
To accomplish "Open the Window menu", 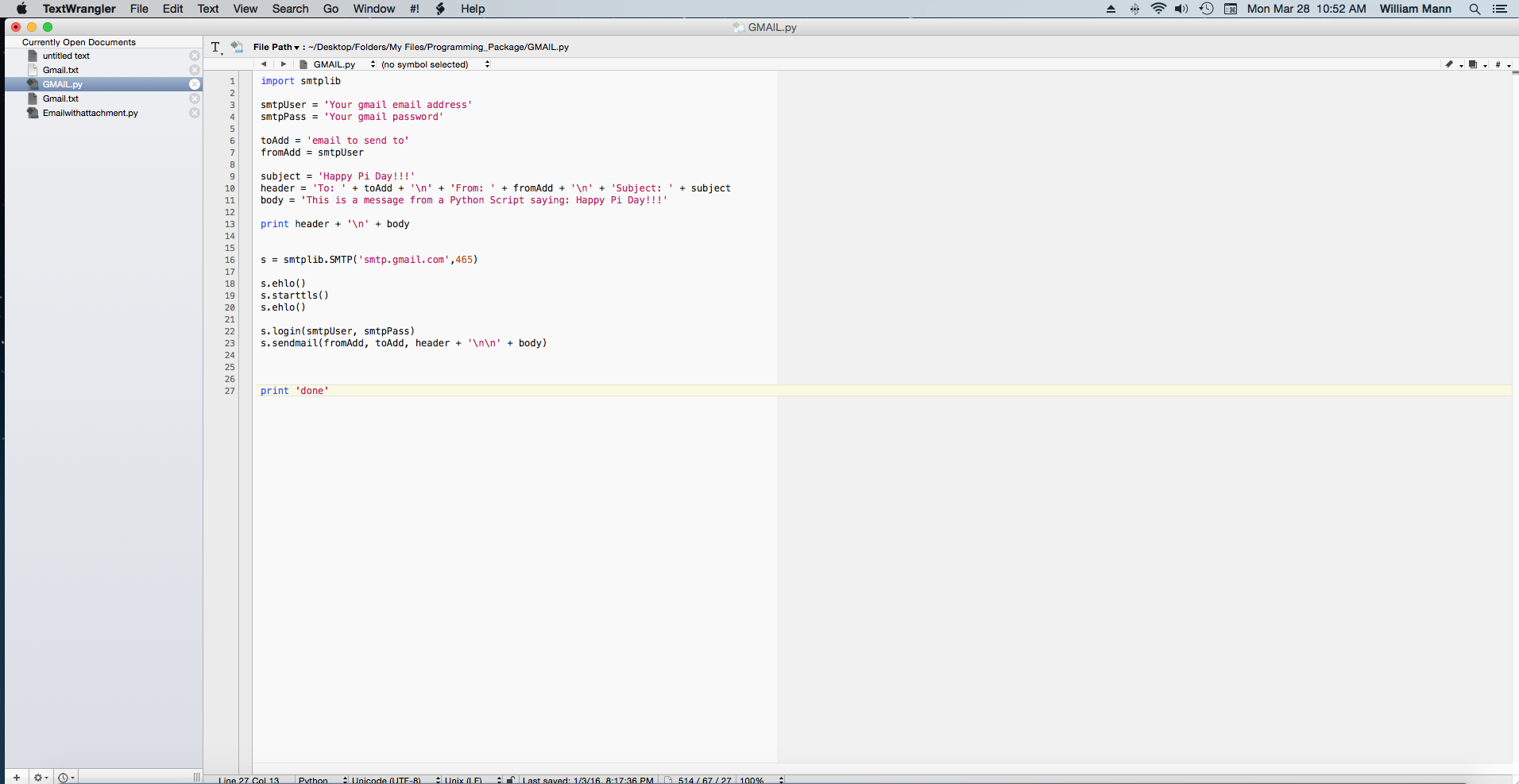I will click(373, 9).
